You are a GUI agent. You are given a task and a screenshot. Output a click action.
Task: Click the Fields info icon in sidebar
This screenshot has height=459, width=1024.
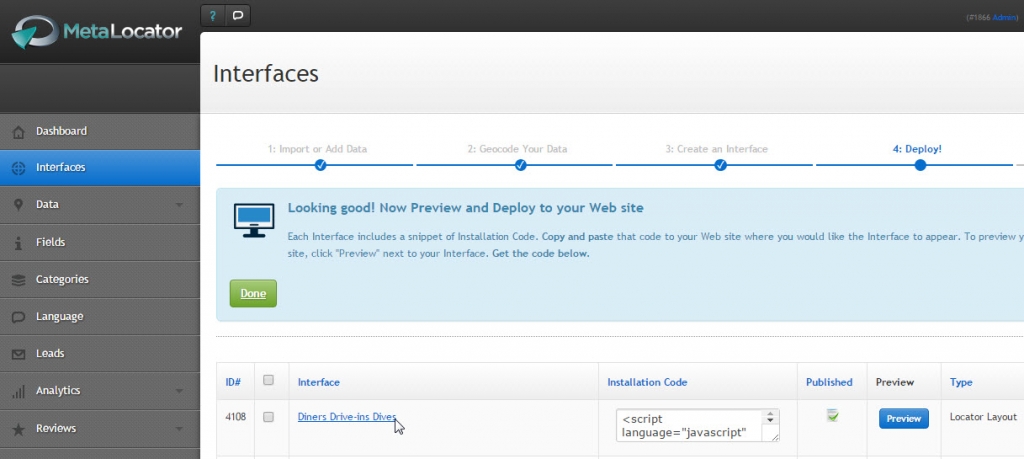19,242
